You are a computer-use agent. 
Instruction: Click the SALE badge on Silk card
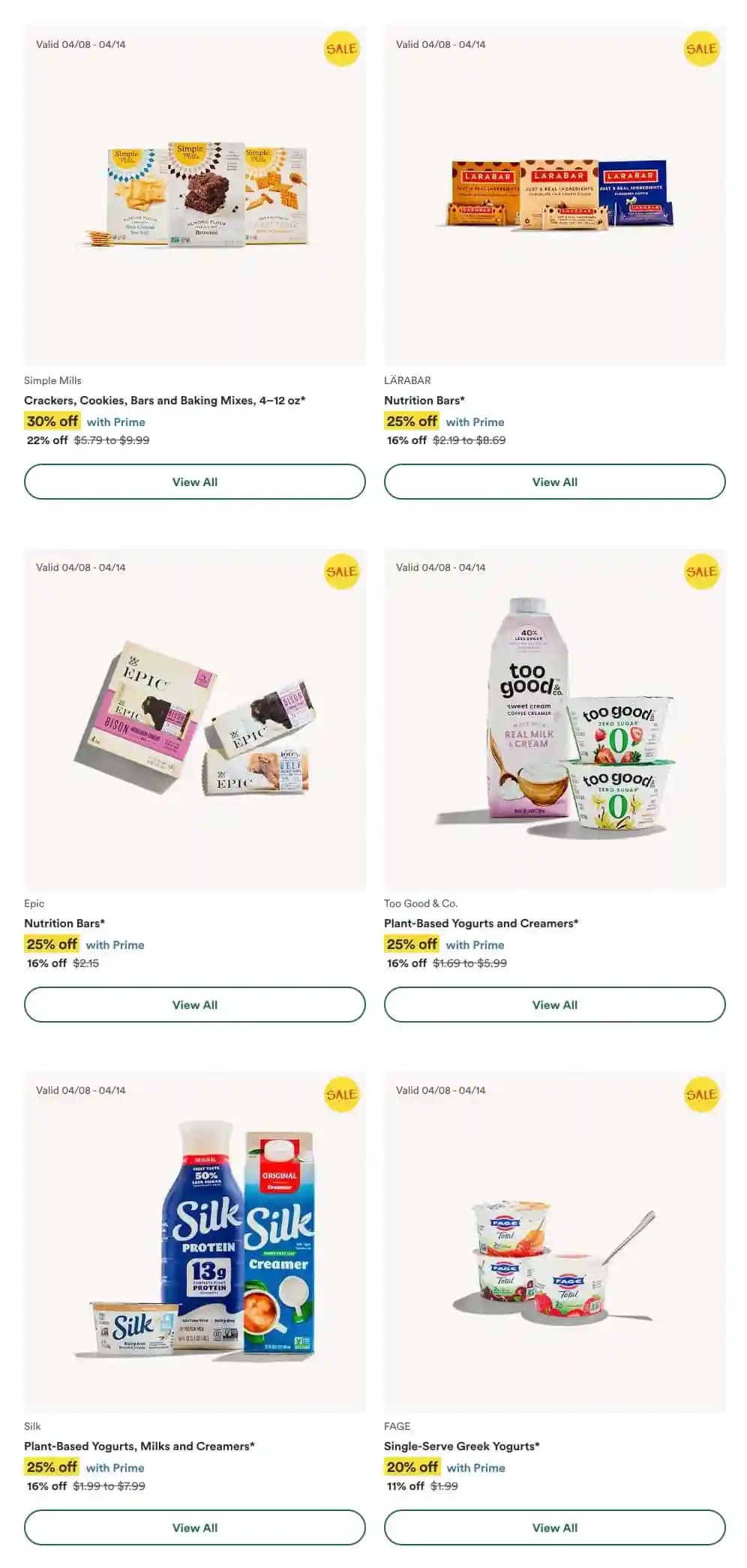[341, 1095]
